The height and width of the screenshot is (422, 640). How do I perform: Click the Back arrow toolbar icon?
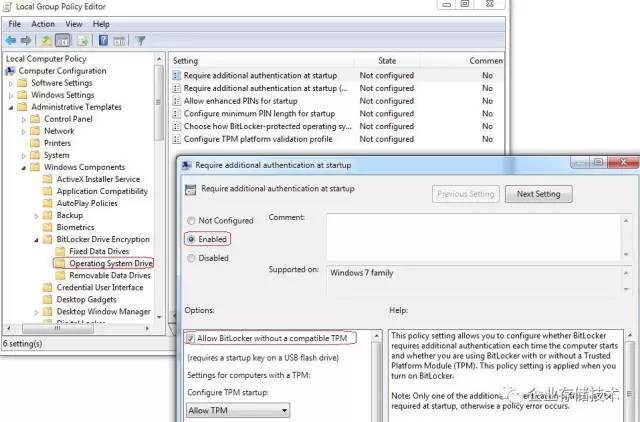pyautogui.click(x=11, y=40)
